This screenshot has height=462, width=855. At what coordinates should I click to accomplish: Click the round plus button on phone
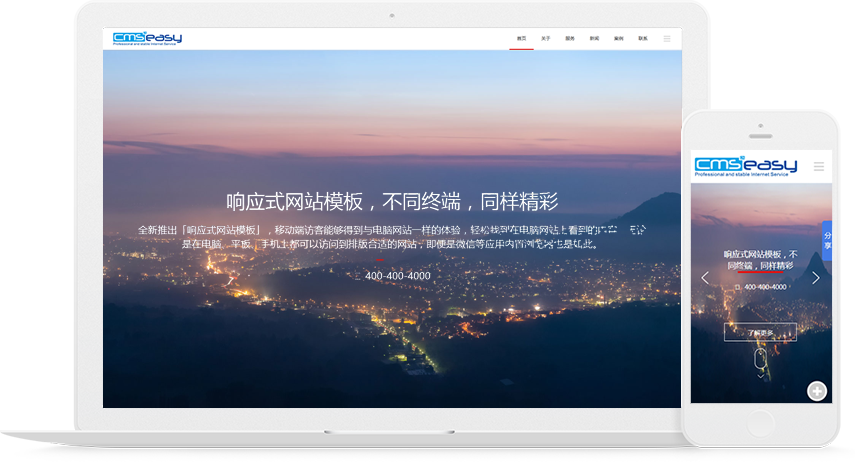pos(817,391)
